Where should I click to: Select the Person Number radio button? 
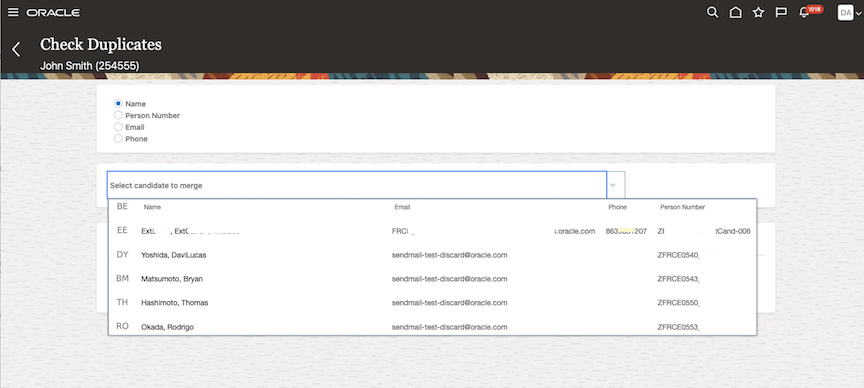pyautogui.click(x=118, y=115)
